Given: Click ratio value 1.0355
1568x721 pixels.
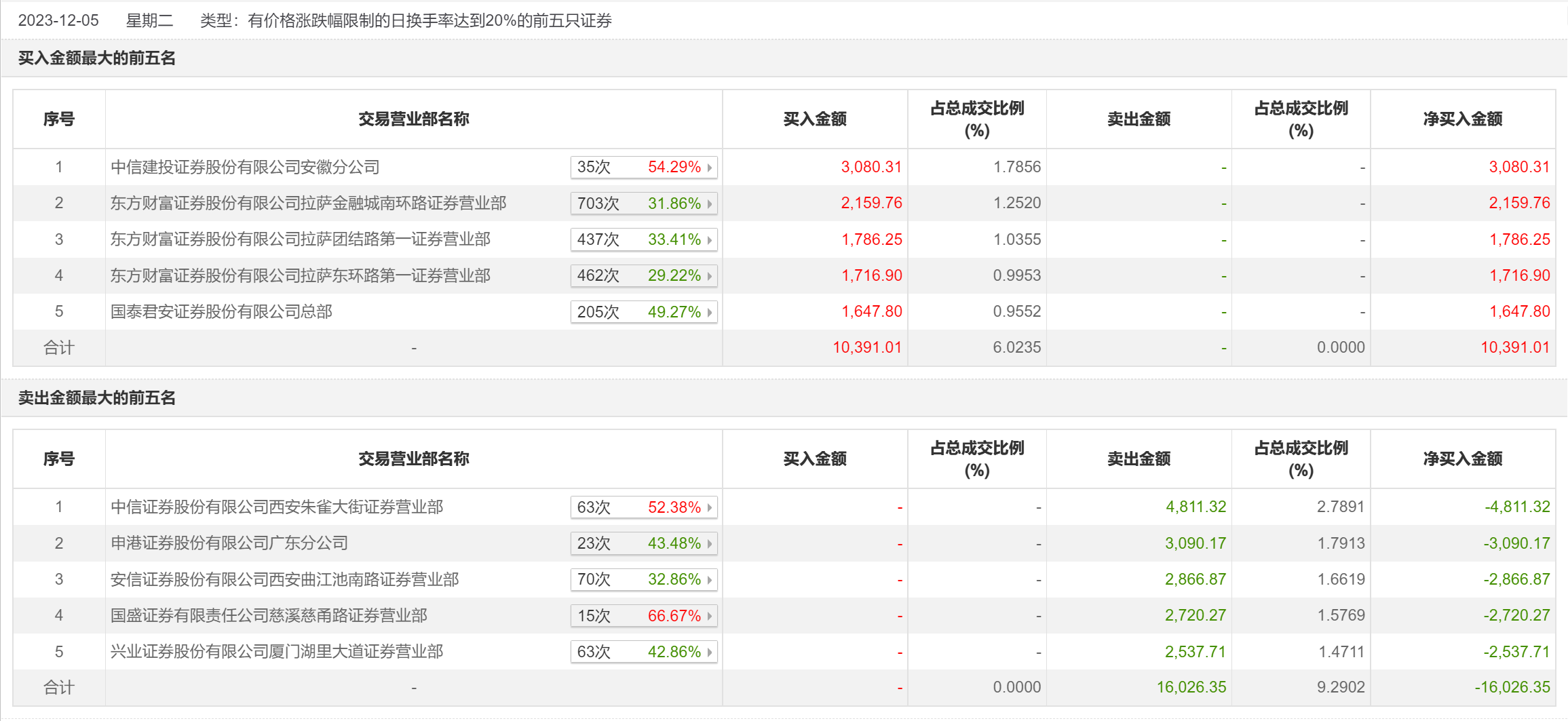Looking at the screenshot, I should click(x=1017, y=239).
